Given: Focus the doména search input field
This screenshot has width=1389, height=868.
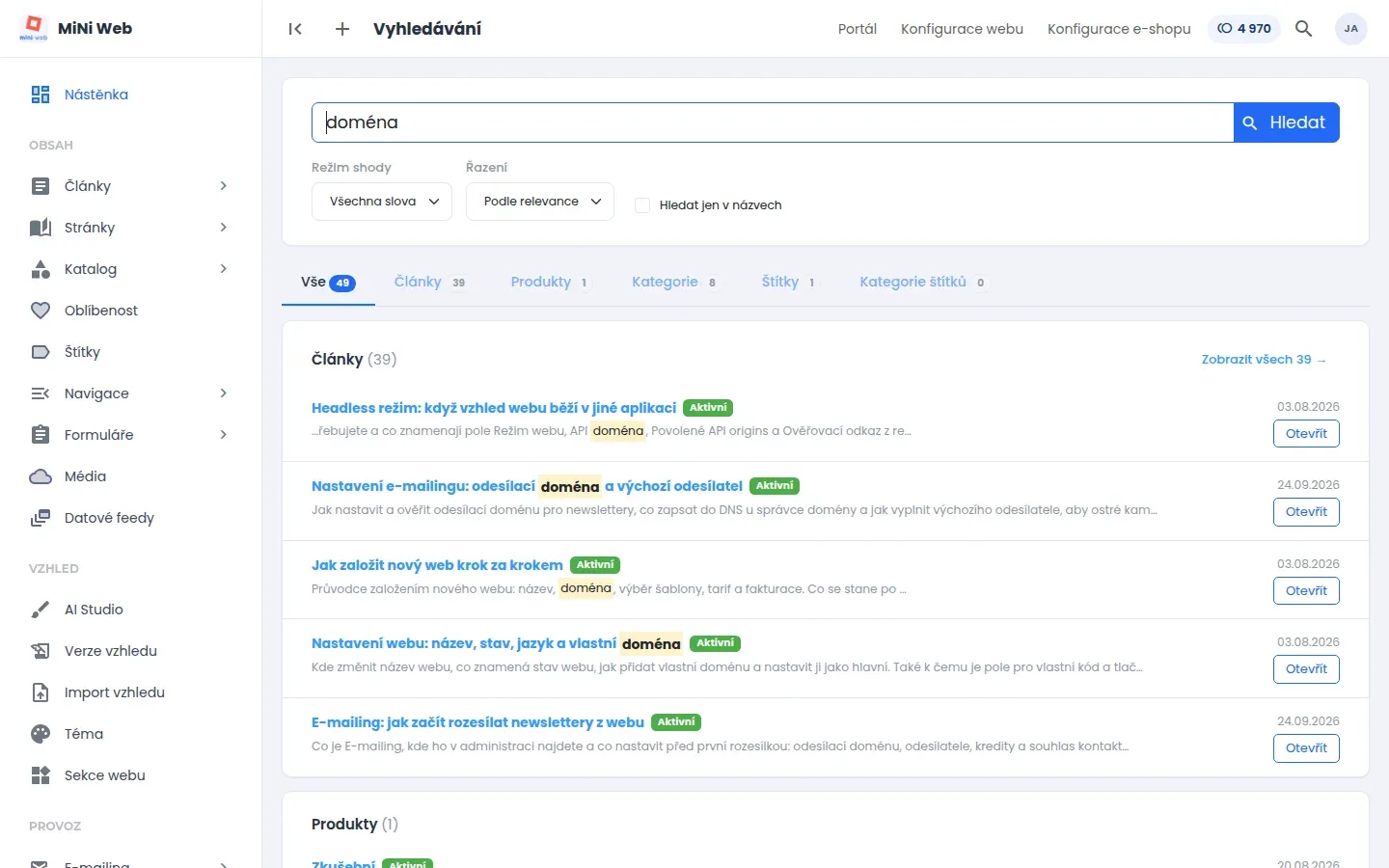Looking at the screenshot, I should [x=773, y=122].
